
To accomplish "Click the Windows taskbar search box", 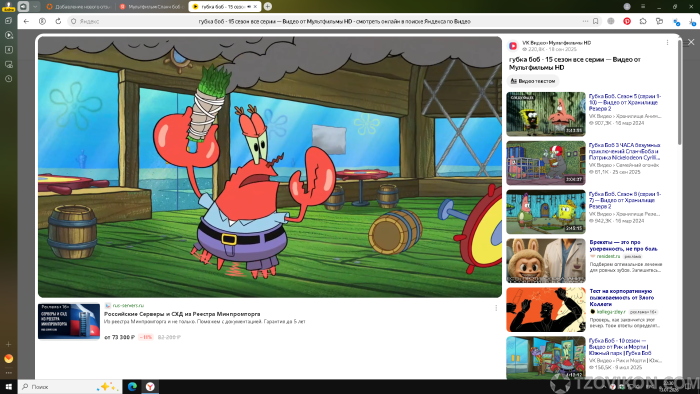I will tap(70, 386).
